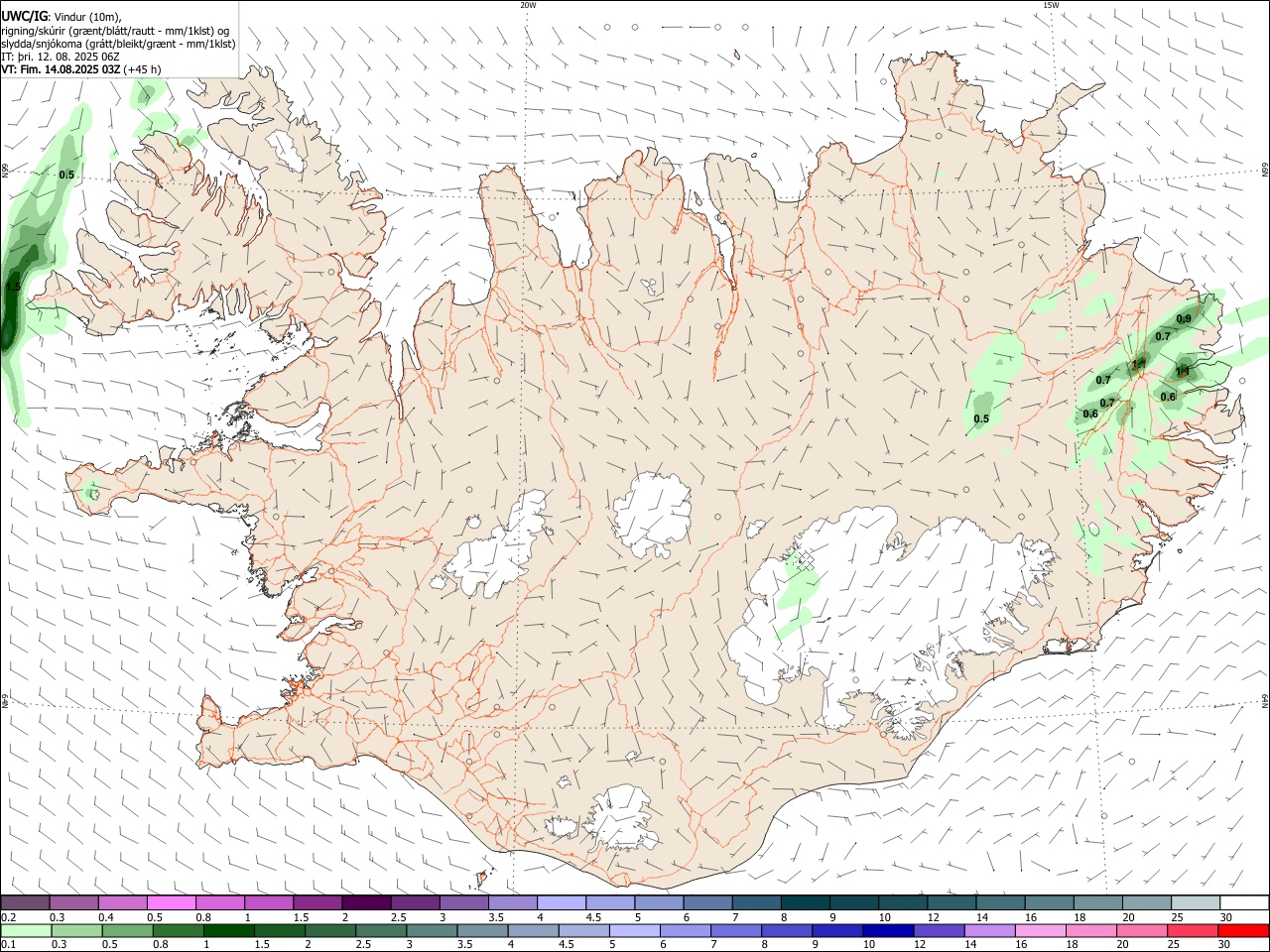Select the 'rigning/skúrir' legend description line
Screen dimensions: 1270x952
(115, 30)
